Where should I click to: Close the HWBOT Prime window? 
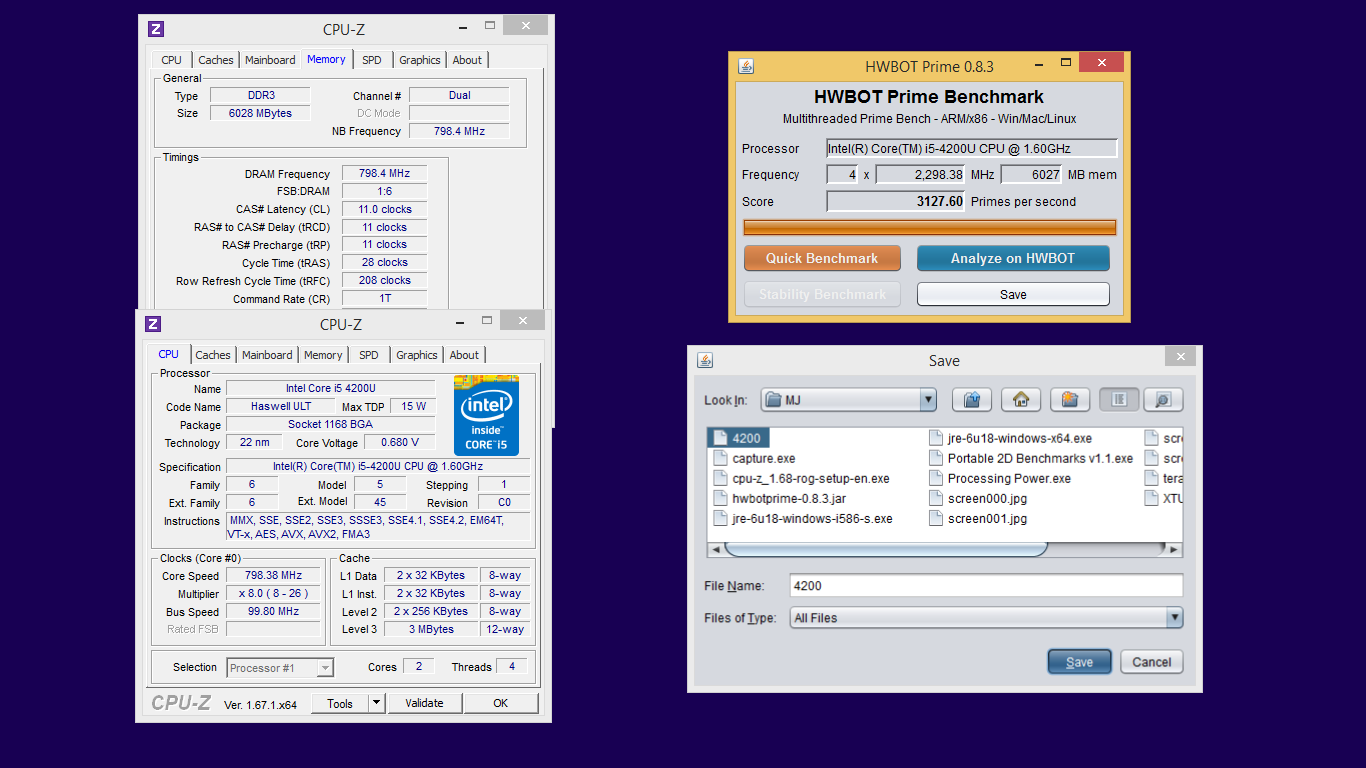coord(1101,62)
